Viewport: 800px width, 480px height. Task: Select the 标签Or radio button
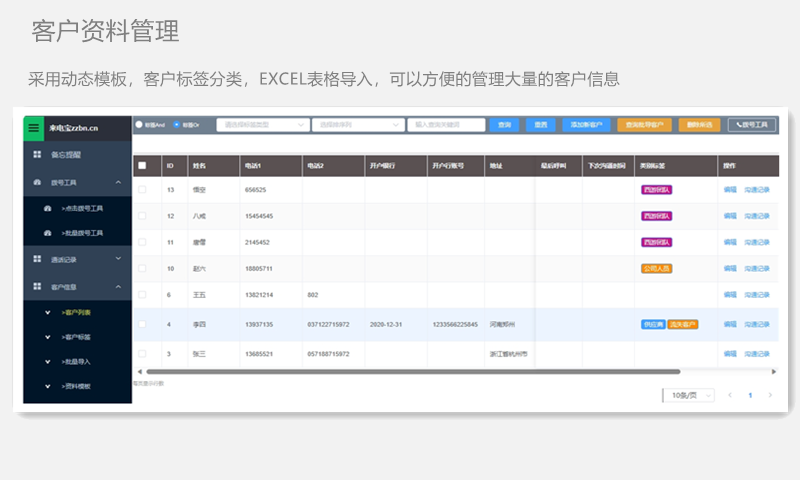177,124
